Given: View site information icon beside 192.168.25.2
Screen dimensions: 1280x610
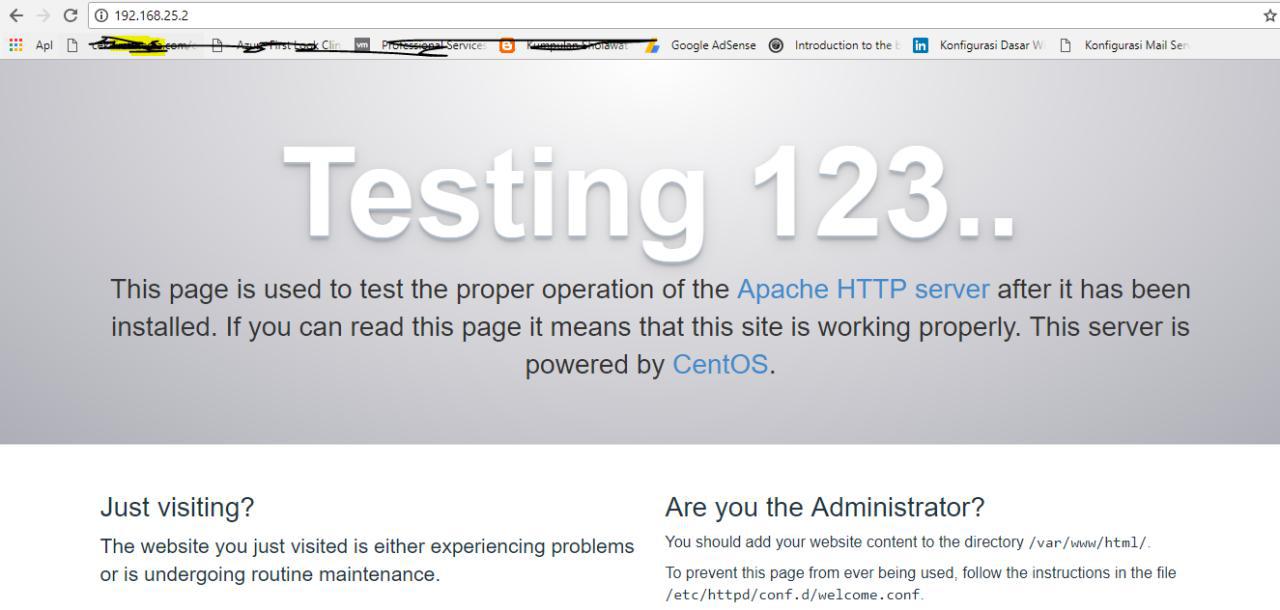Looking at the screenshot, I should tap(101, 16).
